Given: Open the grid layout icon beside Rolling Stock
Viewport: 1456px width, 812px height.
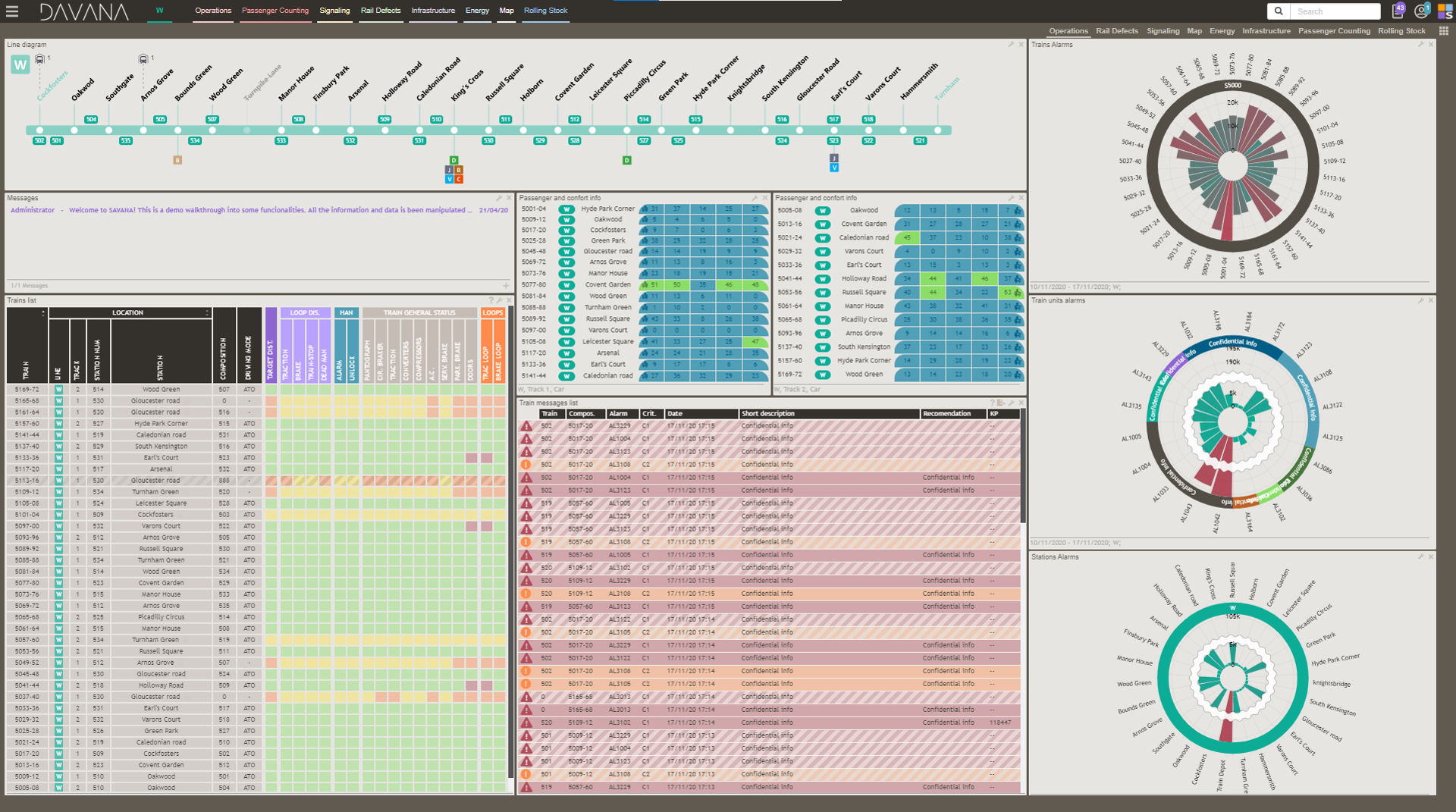Looking at the screenshot, I should click(1443, 31).
